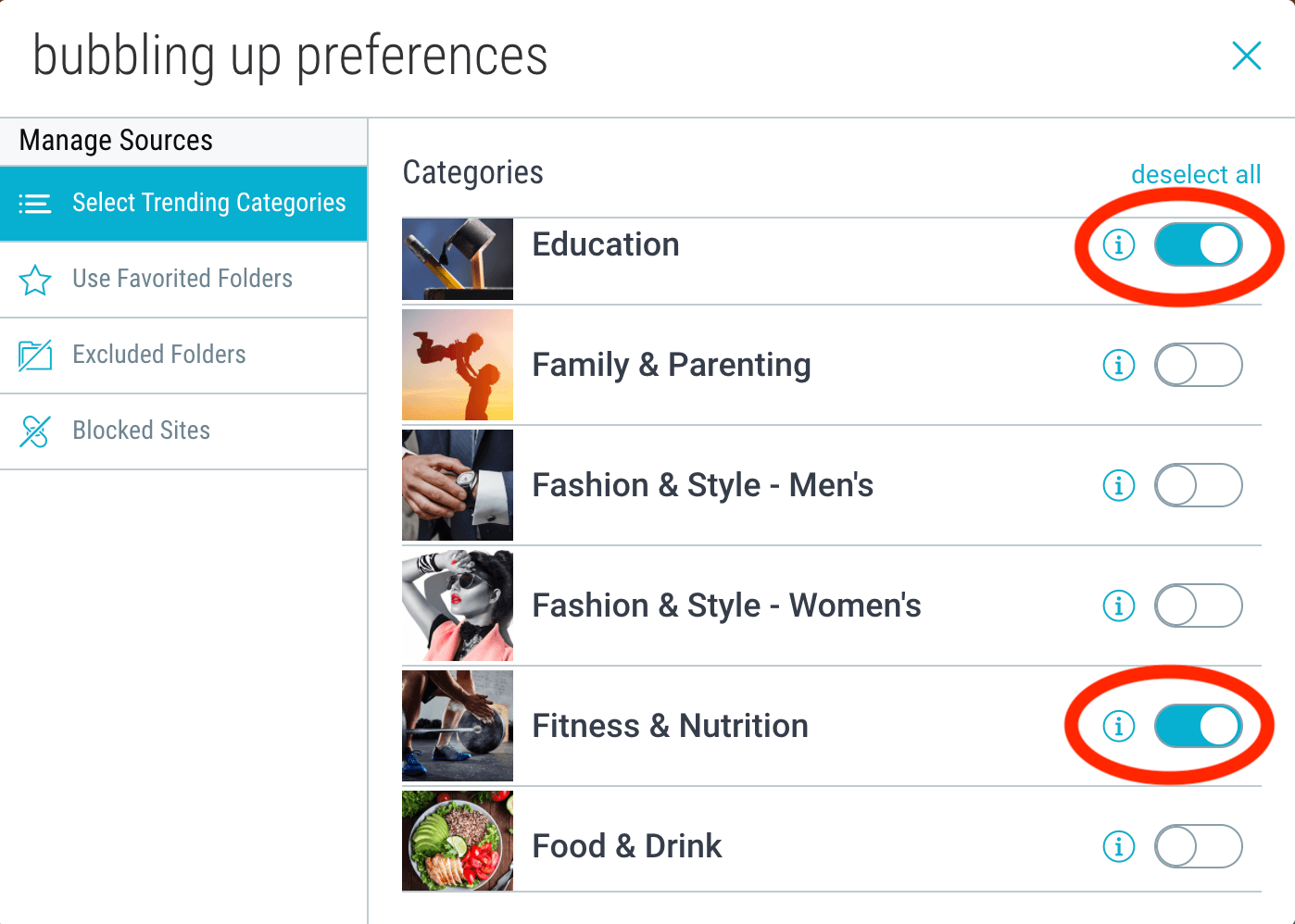
Task: Show info for Fashion & Style - Men's
Action: pos(1119,485)
